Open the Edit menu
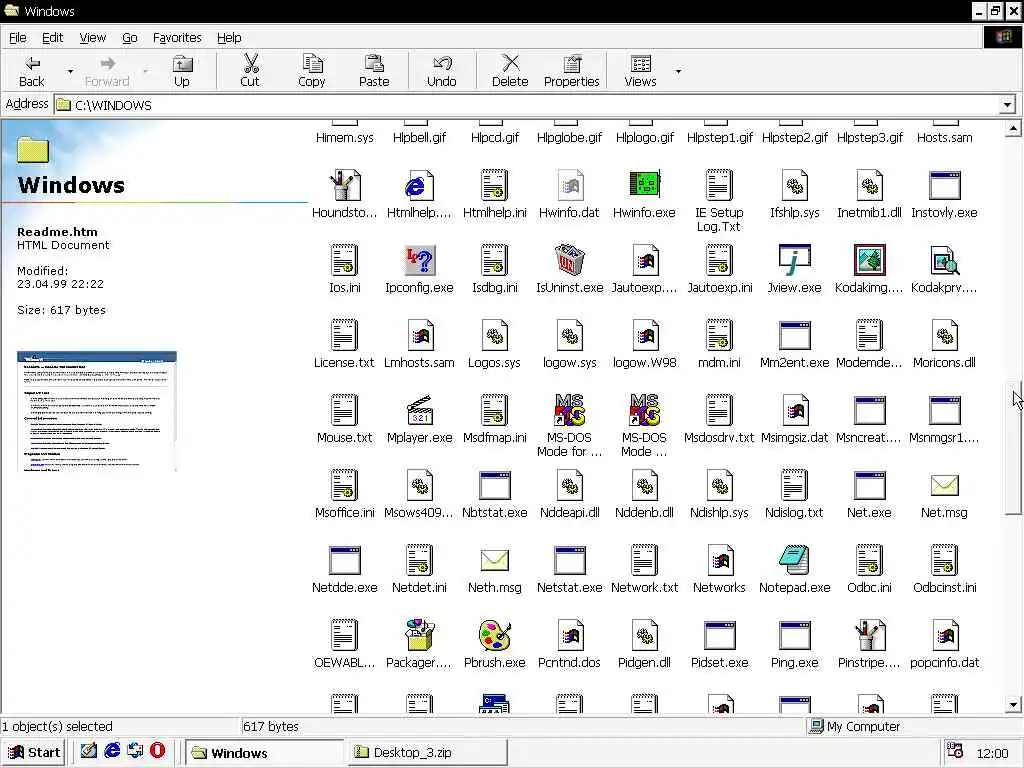Screen dimensions: 1024x768 point(52,38)
